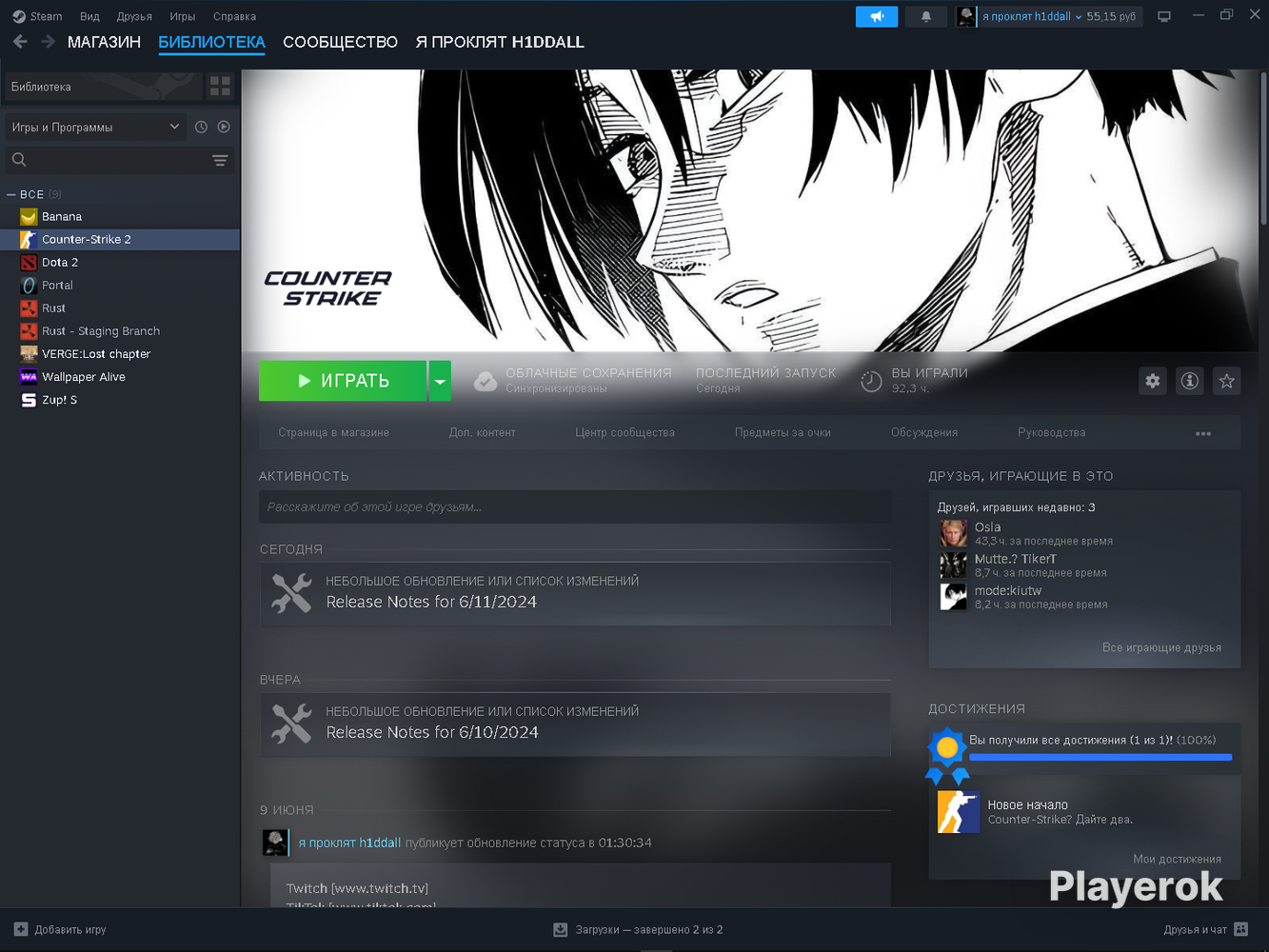Click the Add a game plus icon

pos(21,929)
